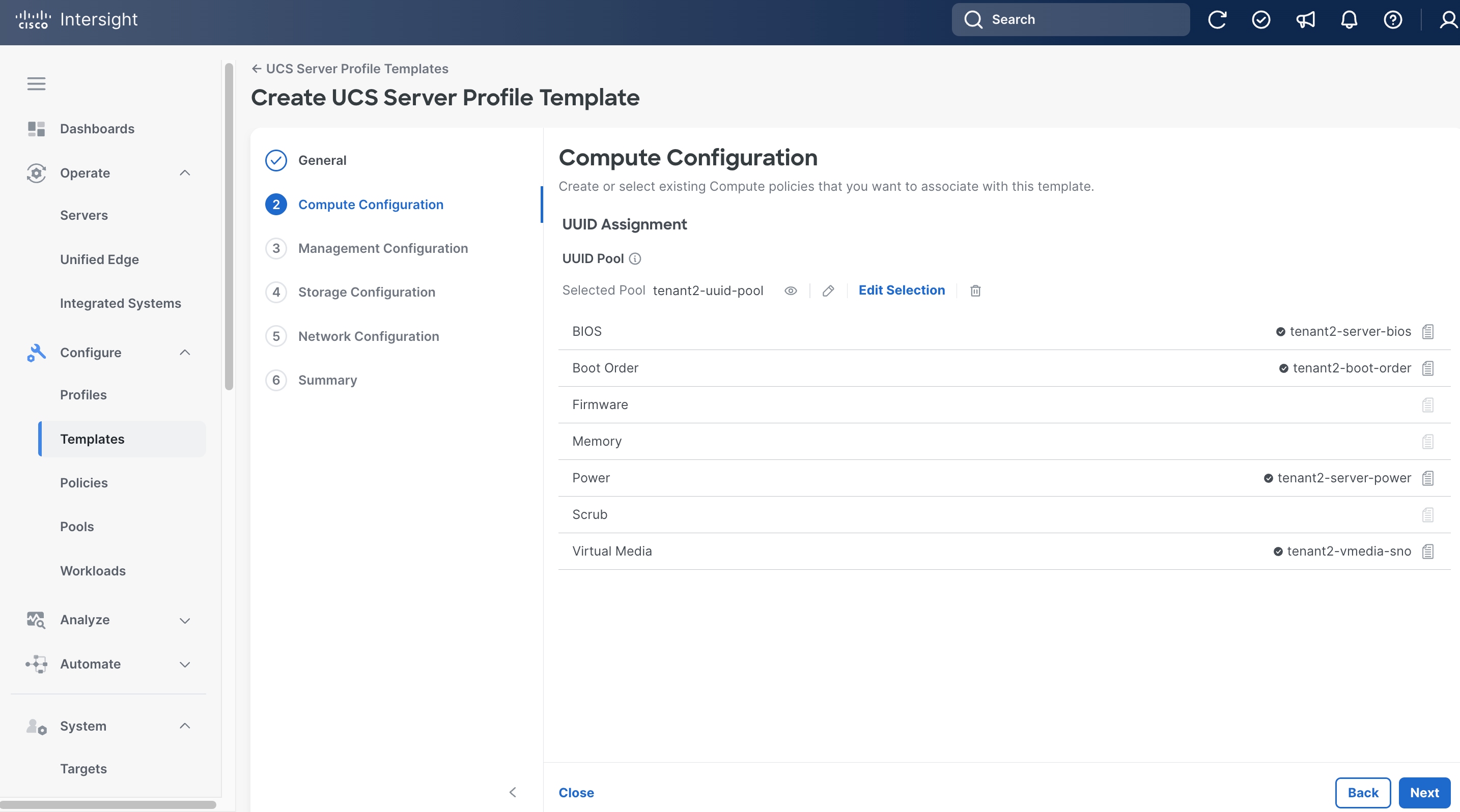Click the Dashboards icon in sidebar
The height and width of the screenshot is (812, 1460).
click(x=36, y=129)
